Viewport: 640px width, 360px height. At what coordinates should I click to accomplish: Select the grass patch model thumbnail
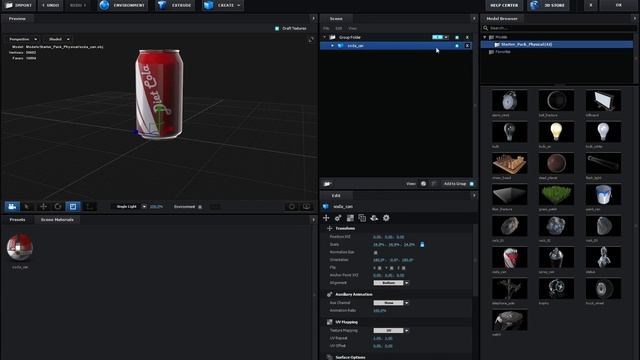coord(556,195)
